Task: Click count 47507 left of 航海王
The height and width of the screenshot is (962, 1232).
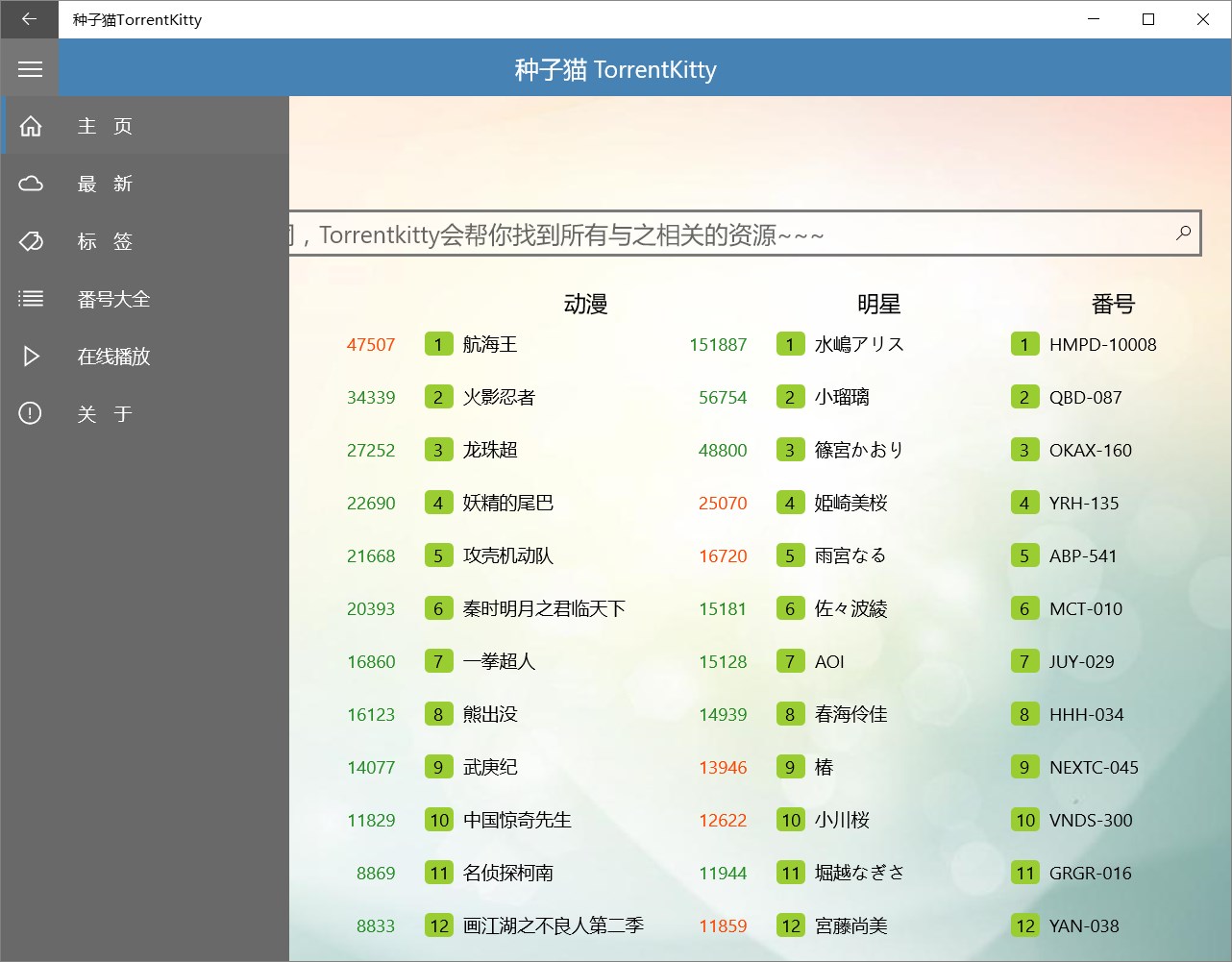Action: [x=371, y=345]
